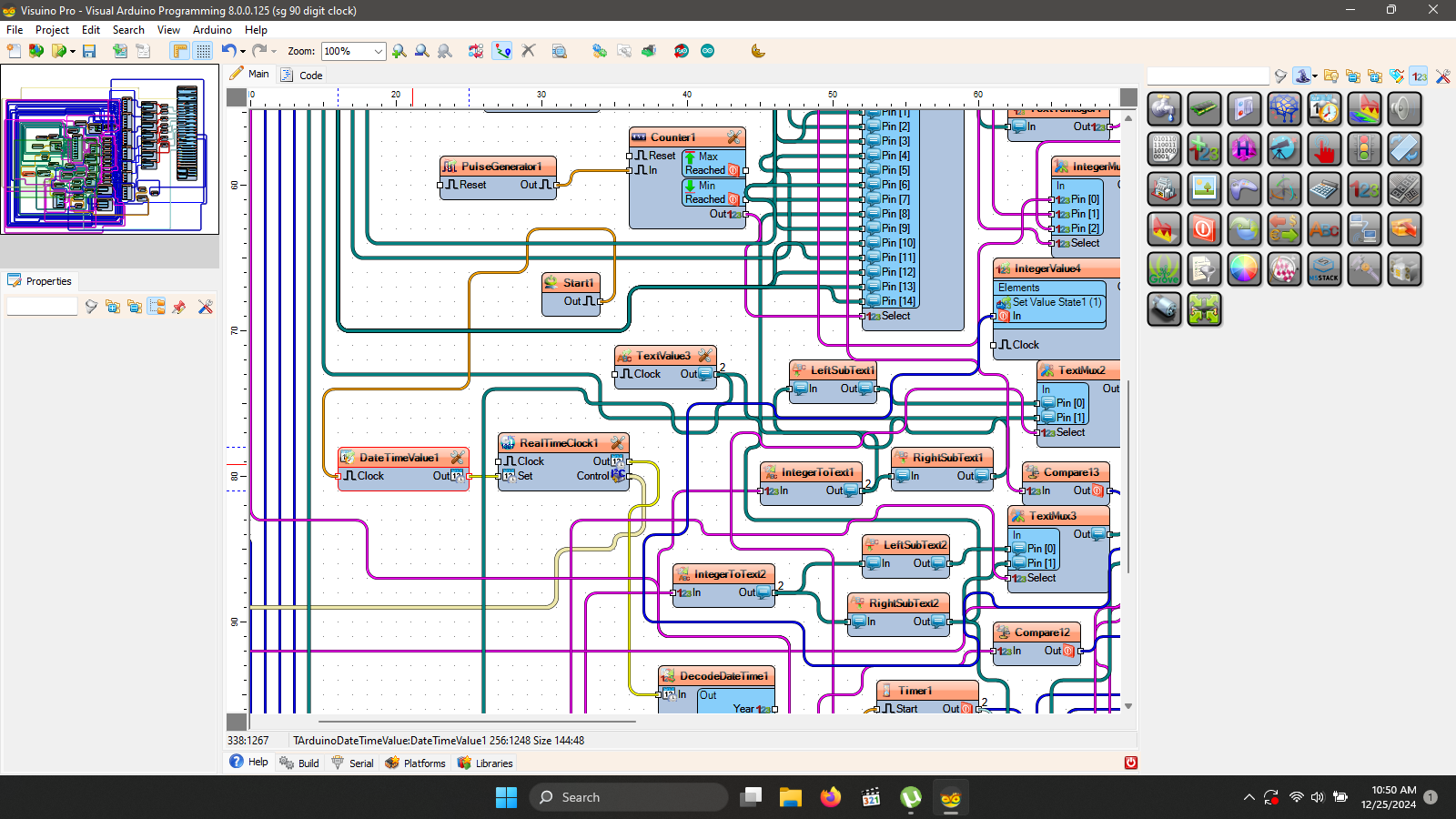Screen dimensions: 1456x819
Task: Open the Project menu
Action: coord(52,30)
